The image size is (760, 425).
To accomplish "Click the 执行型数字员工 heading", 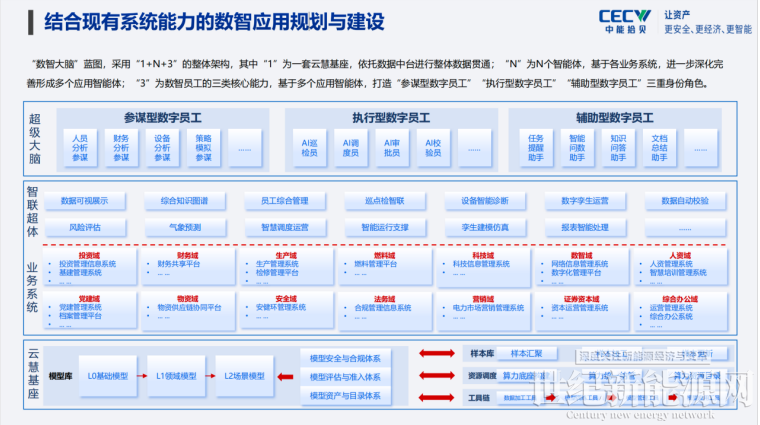I will click(x=391, y=118).
